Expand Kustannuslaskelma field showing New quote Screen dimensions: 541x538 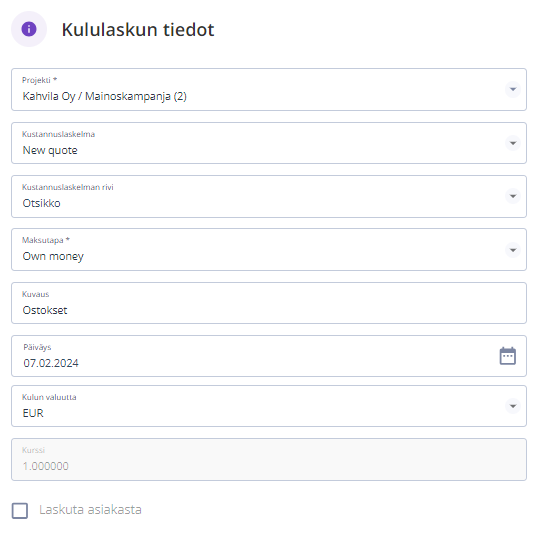point(269,143)
